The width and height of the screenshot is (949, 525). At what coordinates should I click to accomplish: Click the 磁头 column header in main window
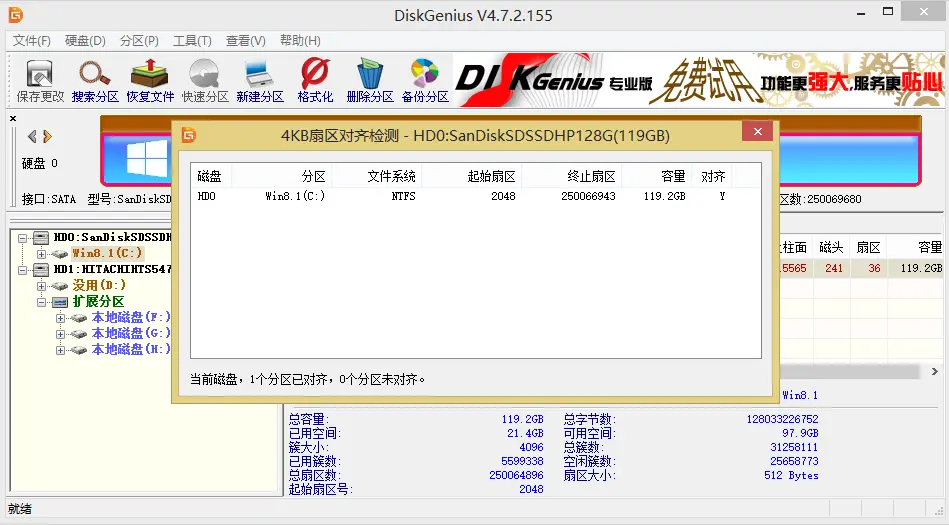tap(831, 247)
